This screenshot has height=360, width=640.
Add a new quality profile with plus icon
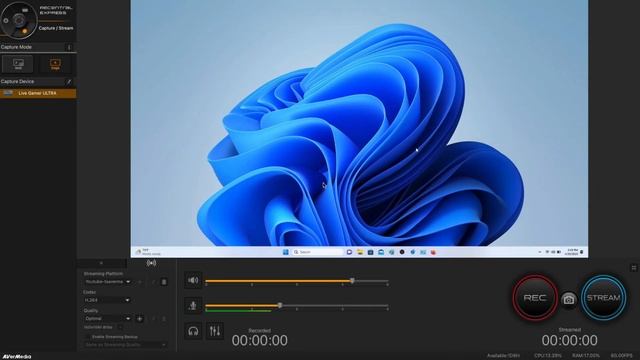point(140,319)
